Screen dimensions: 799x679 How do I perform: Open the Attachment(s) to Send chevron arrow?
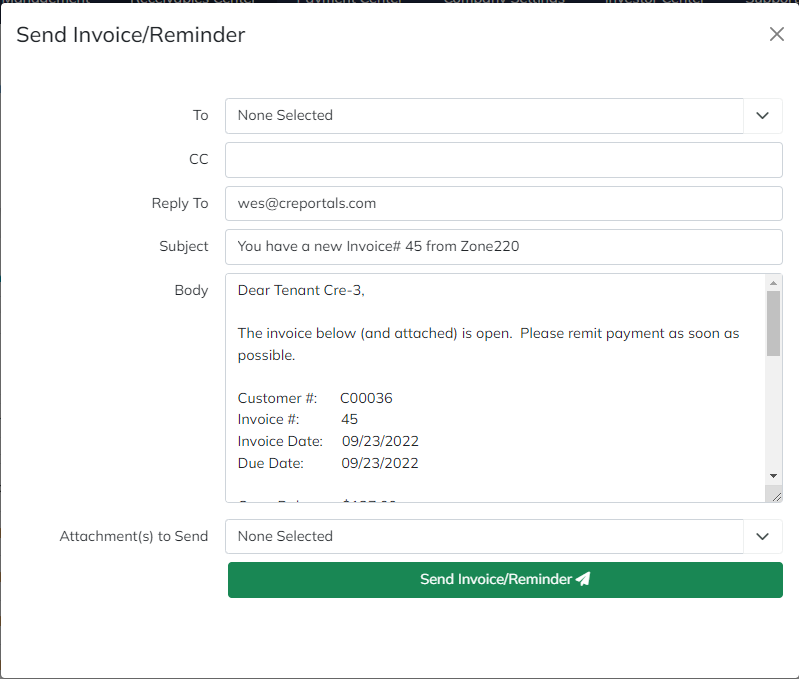pyautogui.click(x=762, y=537)
